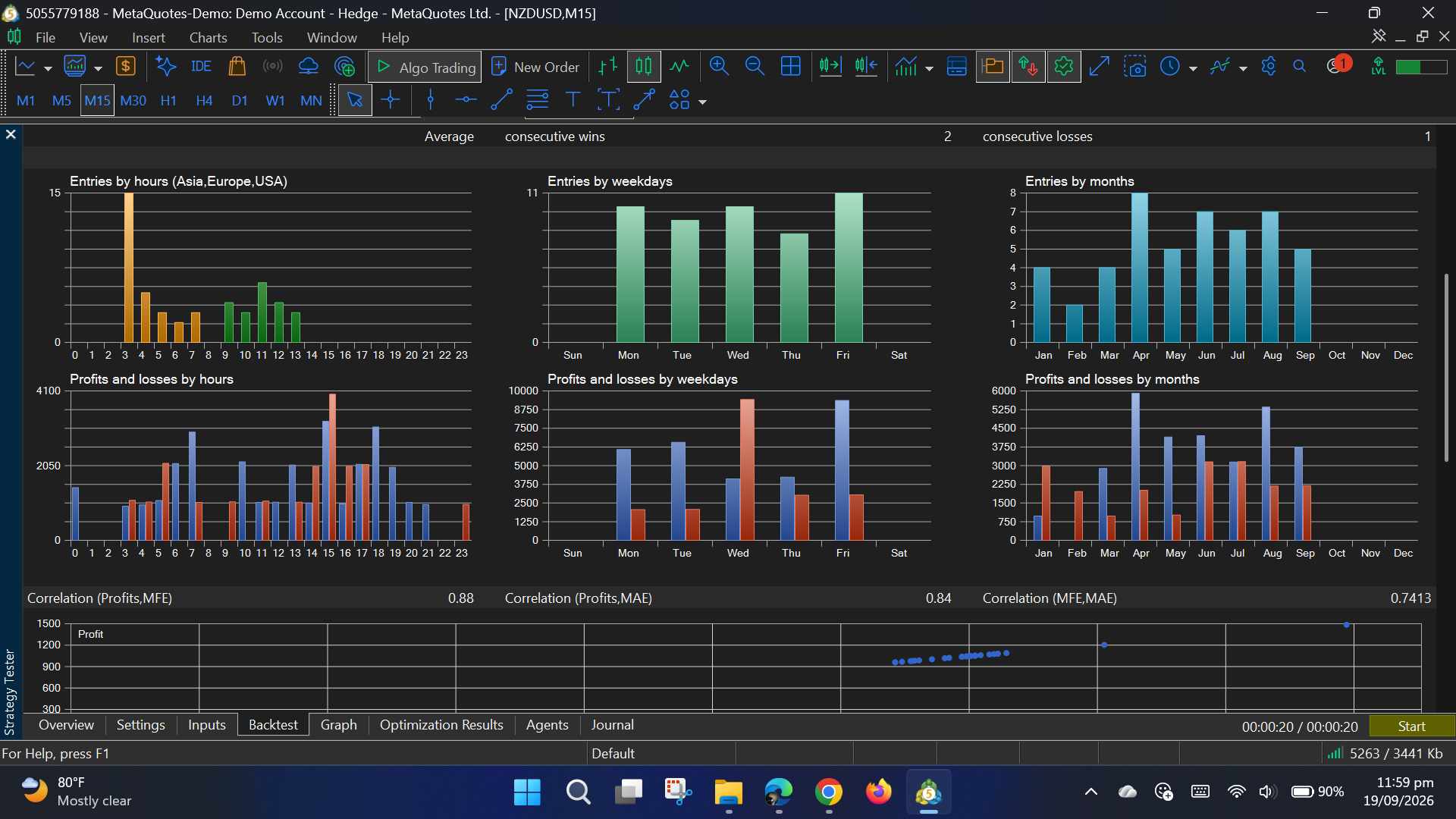
Task: Click the backtest report vertical scrollbar
Action: tap(1446, 367)
